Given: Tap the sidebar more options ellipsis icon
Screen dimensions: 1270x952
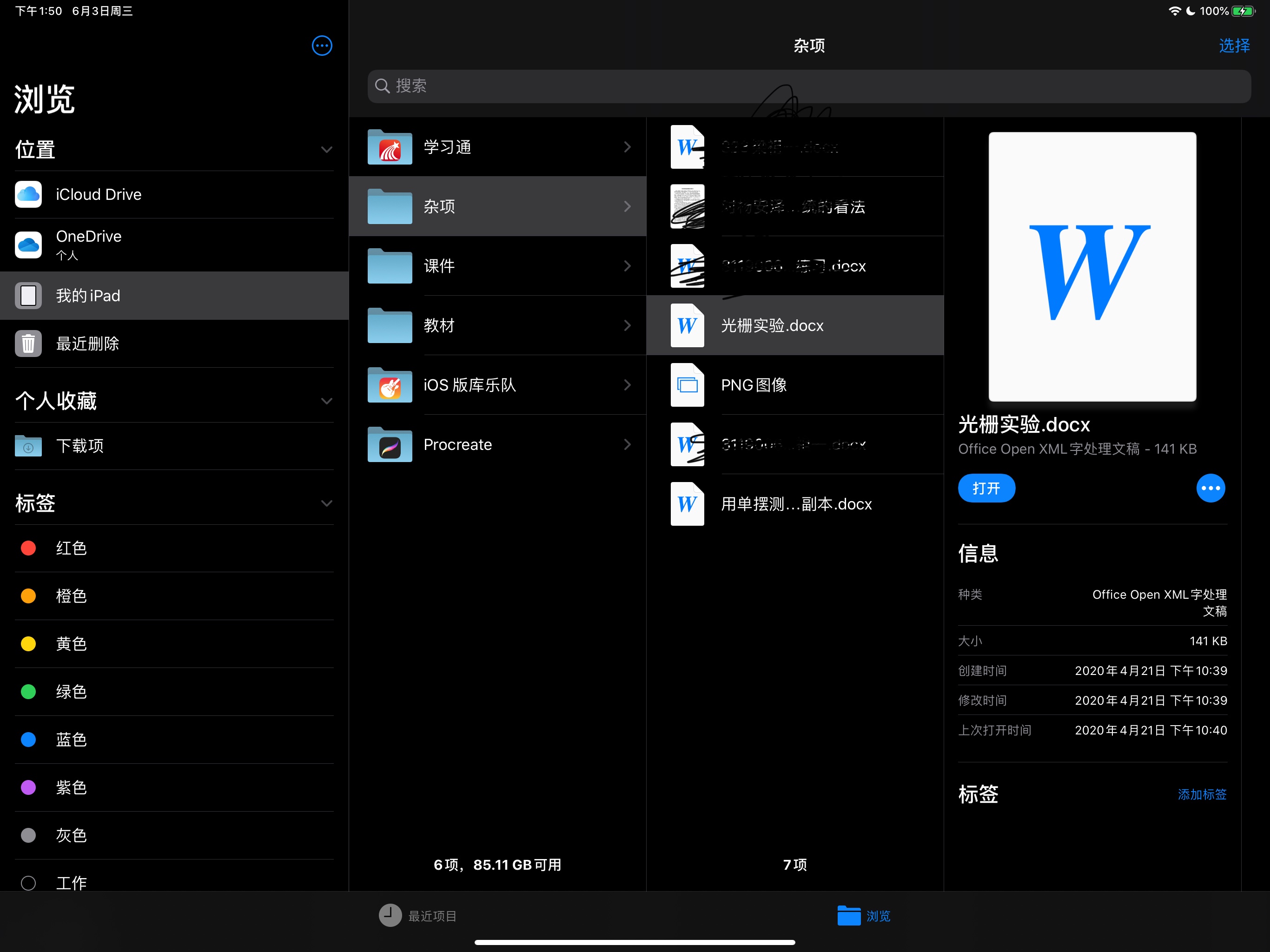Looking at the screenshot, I should tap(322, 46).
